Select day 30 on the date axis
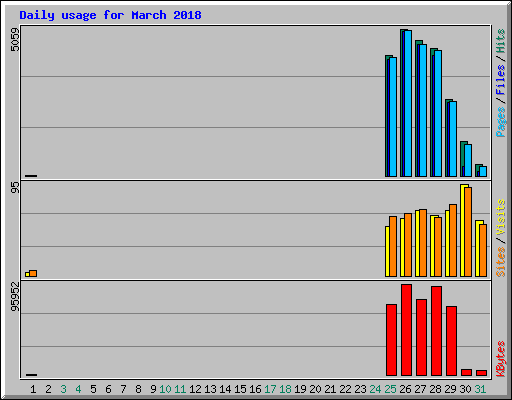Viewport: 512px width, 400px height. (465, 389)
